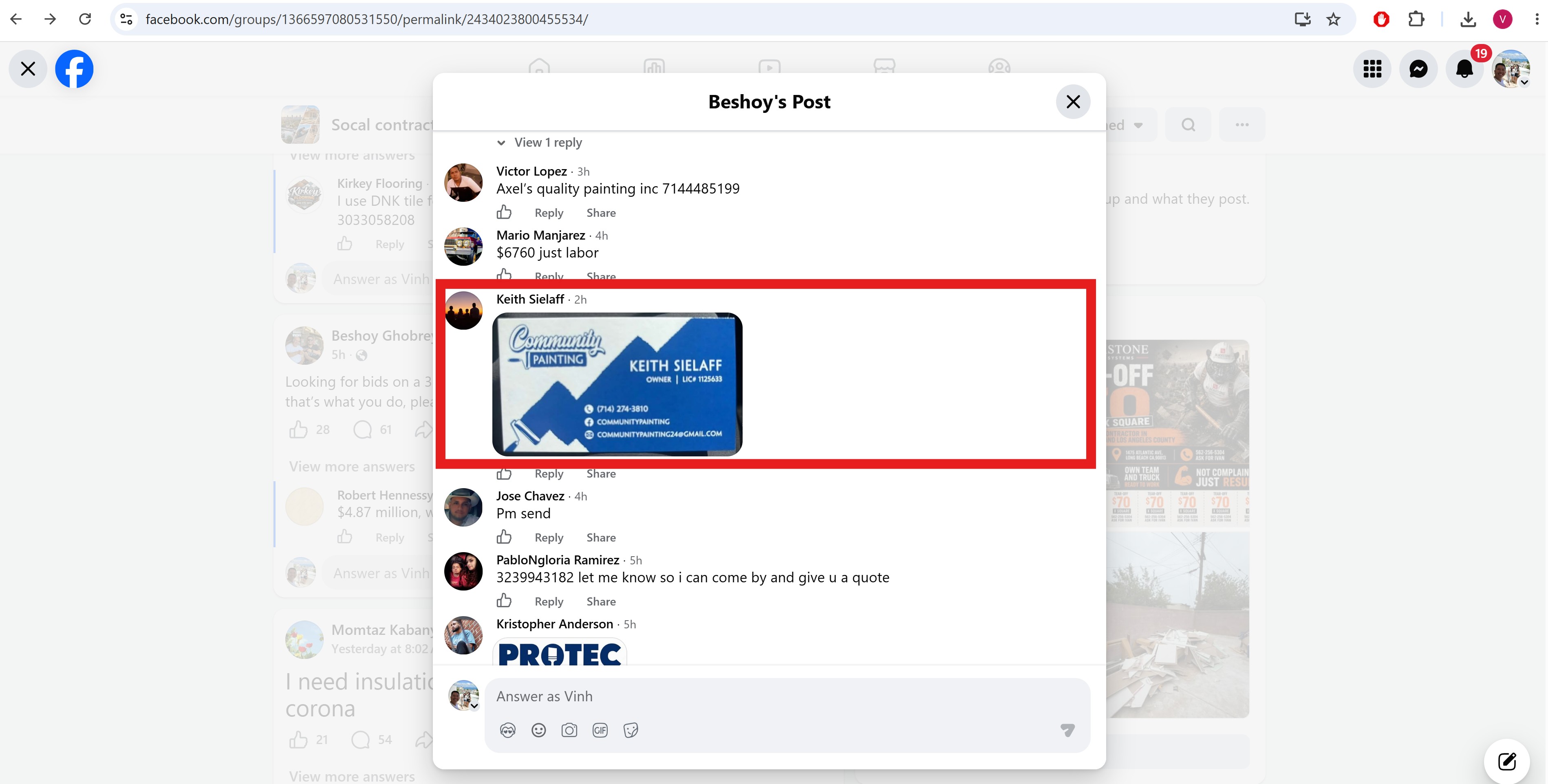Send the answer with the send arrow
The width and height of the screenshot is (1548, 784).
1067,730
